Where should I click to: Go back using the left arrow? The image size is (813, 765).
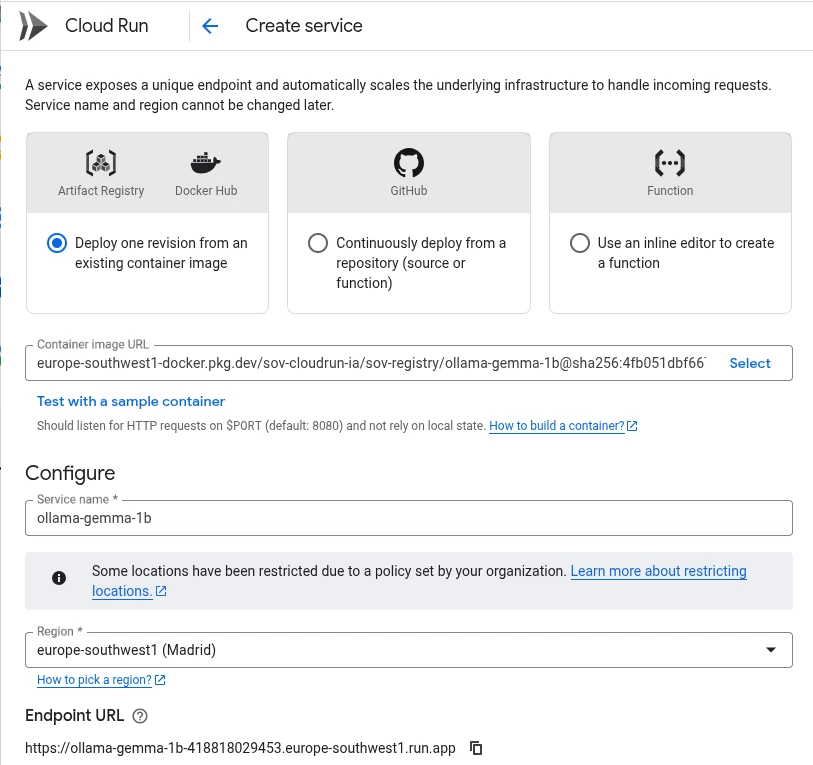210,26
